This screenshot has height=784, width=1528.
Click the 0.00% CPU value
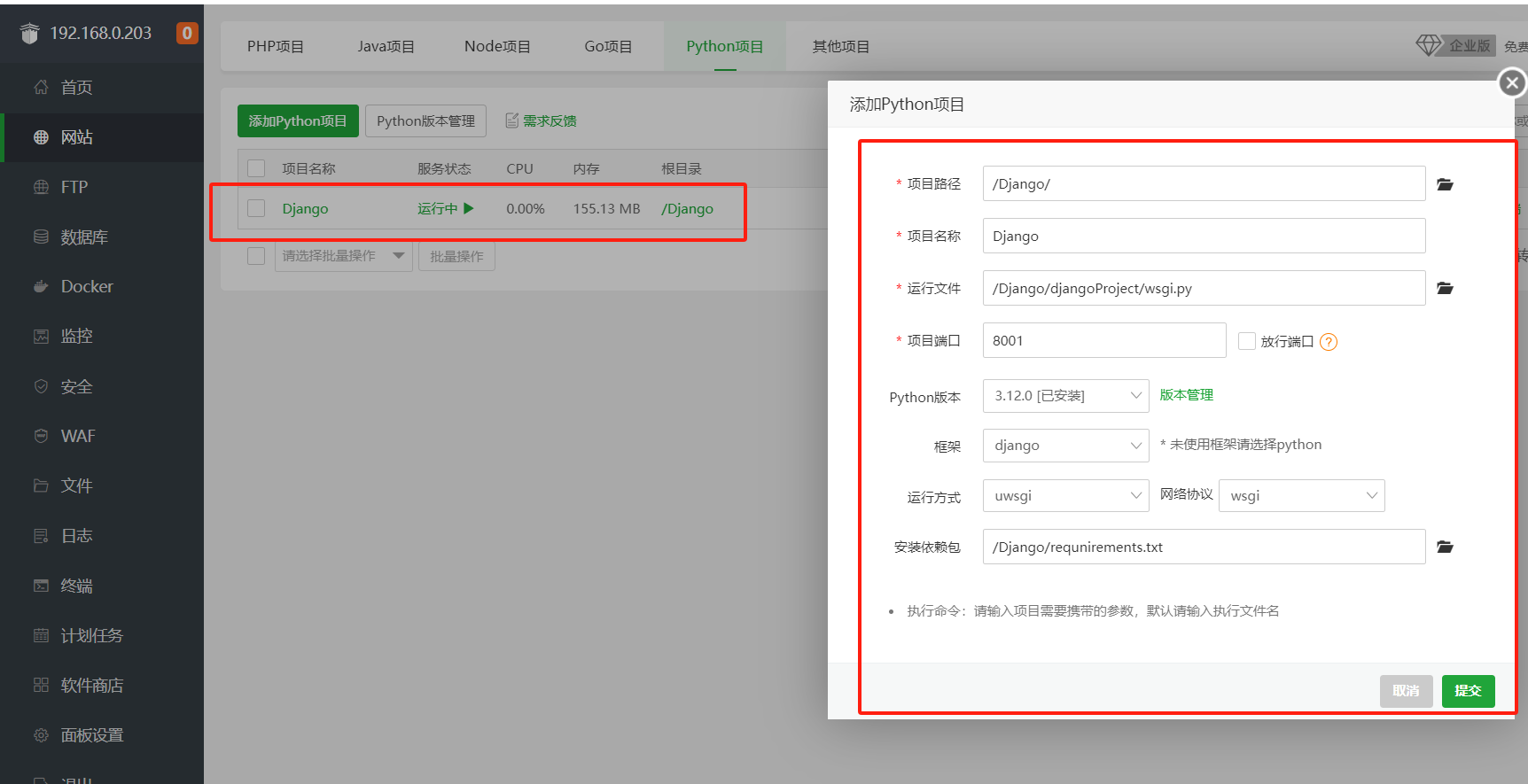[526, 208]
